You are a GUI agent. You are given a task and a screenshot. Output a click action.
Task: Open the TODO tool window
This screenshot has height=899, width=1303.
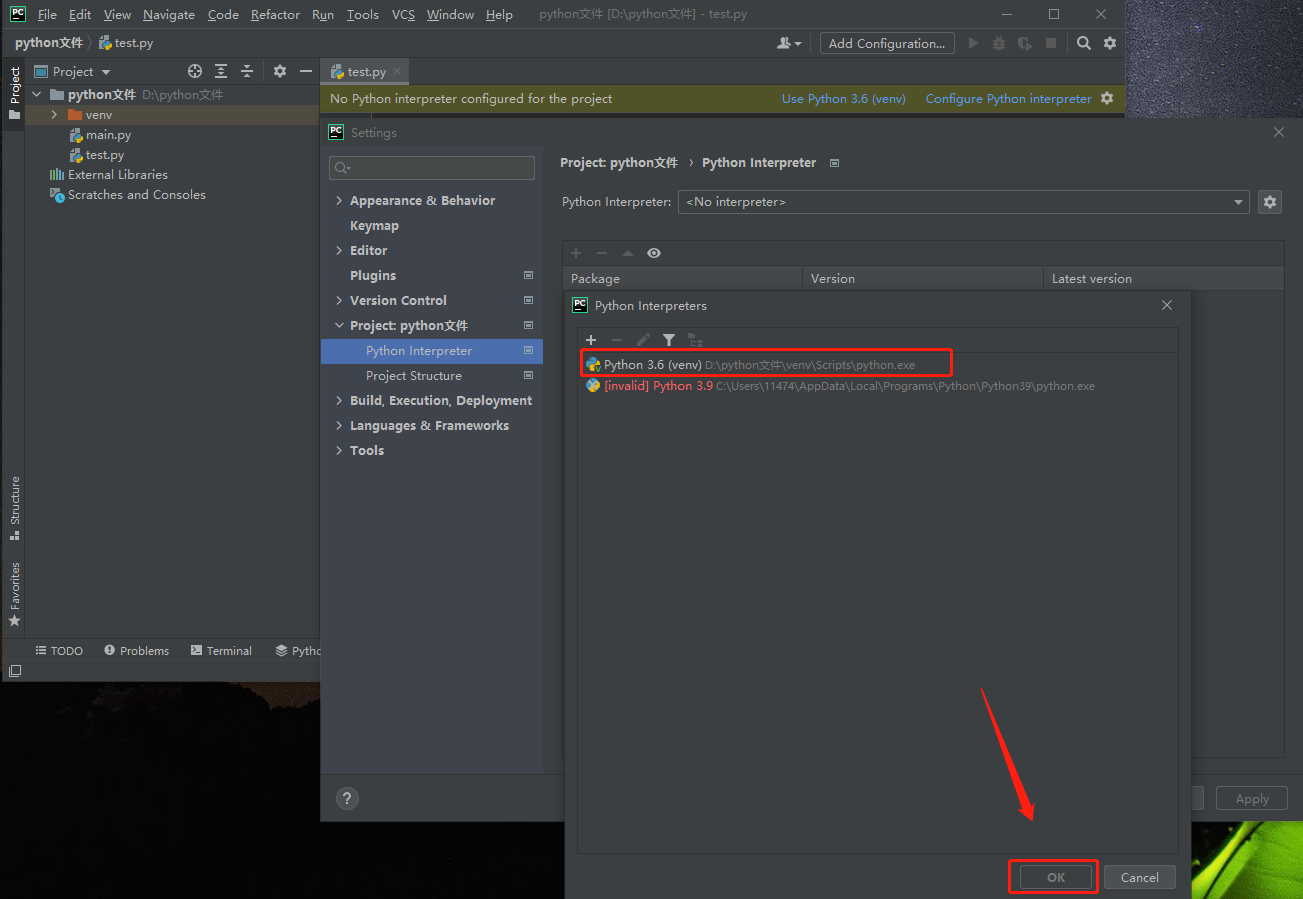[x=59, y=650]
